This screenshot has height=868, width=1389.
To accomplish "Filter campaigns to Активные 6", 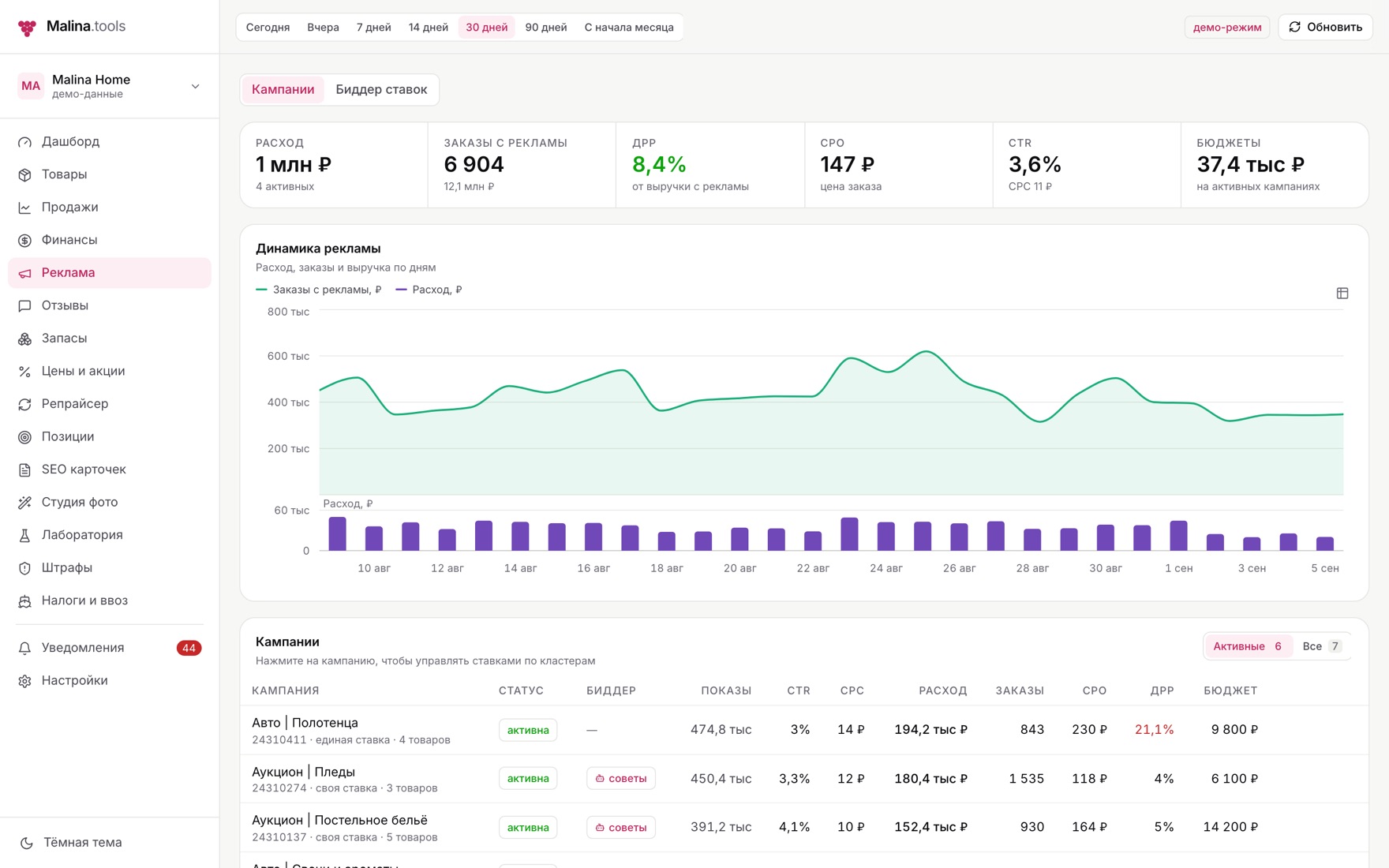I will click(x=1248, y=646).
